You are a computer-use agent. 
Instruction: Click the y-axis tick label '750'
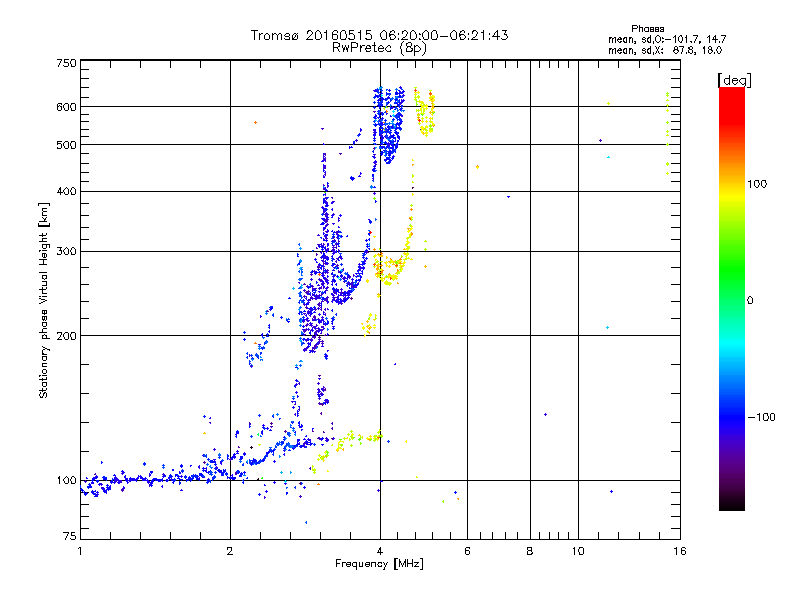66,63
